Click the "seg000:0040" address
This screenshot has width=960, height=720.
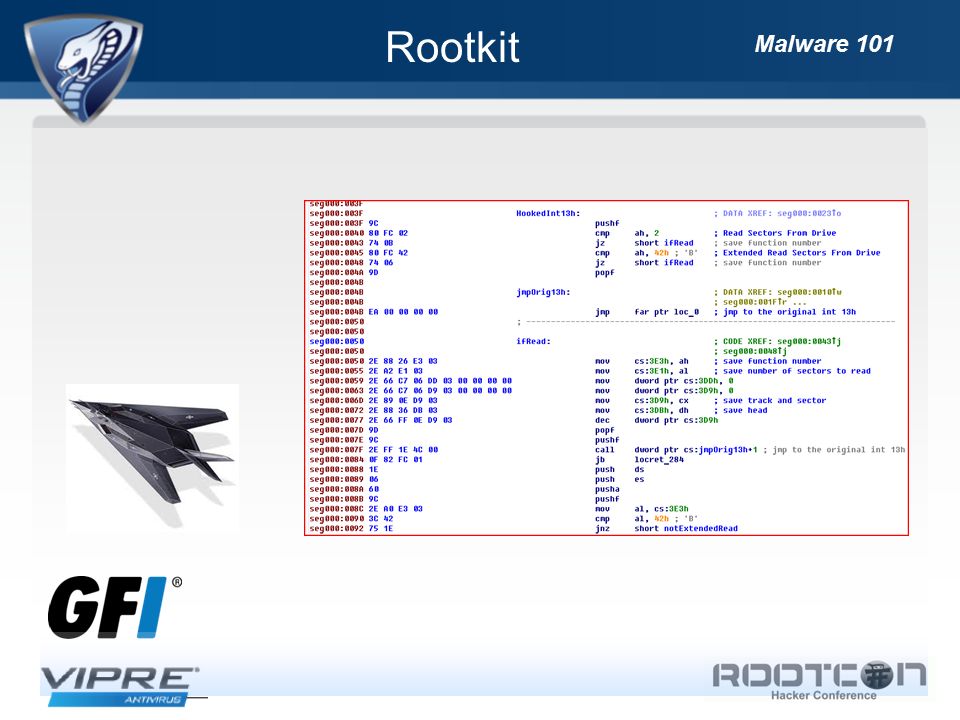336,233
